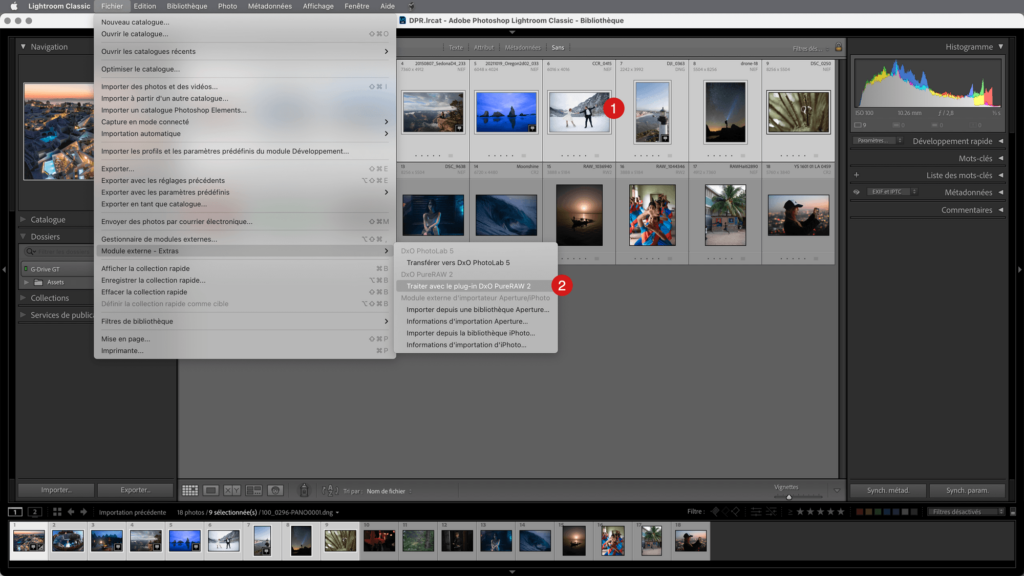Lock the library filter bar
1024x576 pixels.
839,47
